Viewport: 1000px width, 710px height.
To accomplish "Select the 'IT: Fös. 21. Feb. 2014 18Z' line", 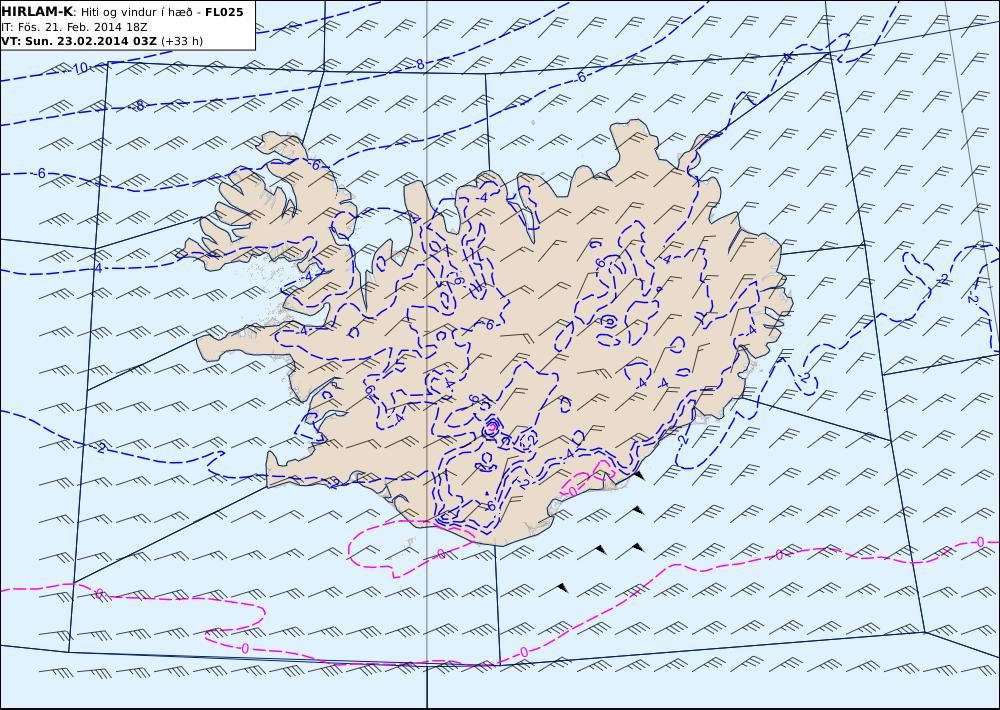I will coord(75,27).
